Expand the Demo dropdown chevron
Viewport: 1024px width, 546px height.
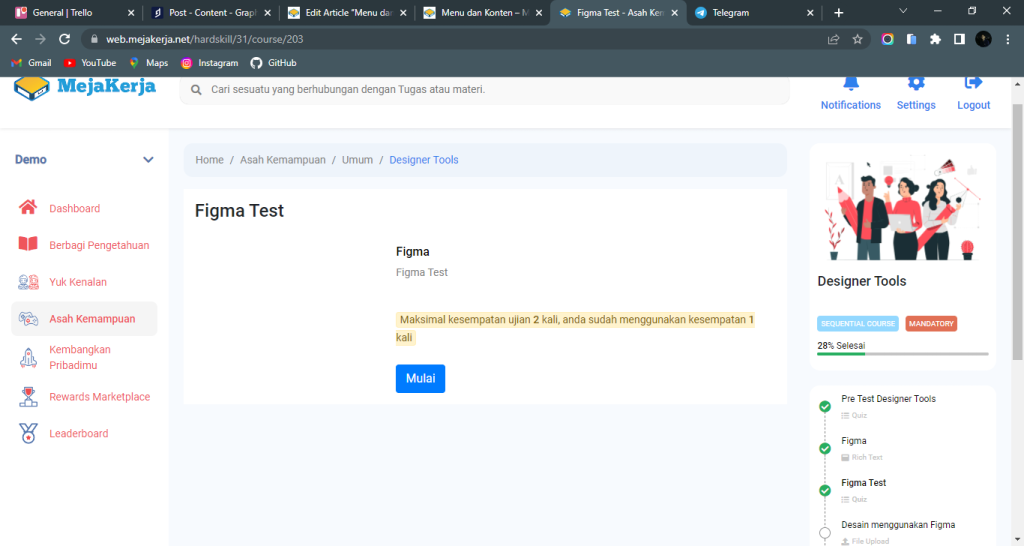coord(148,159)
